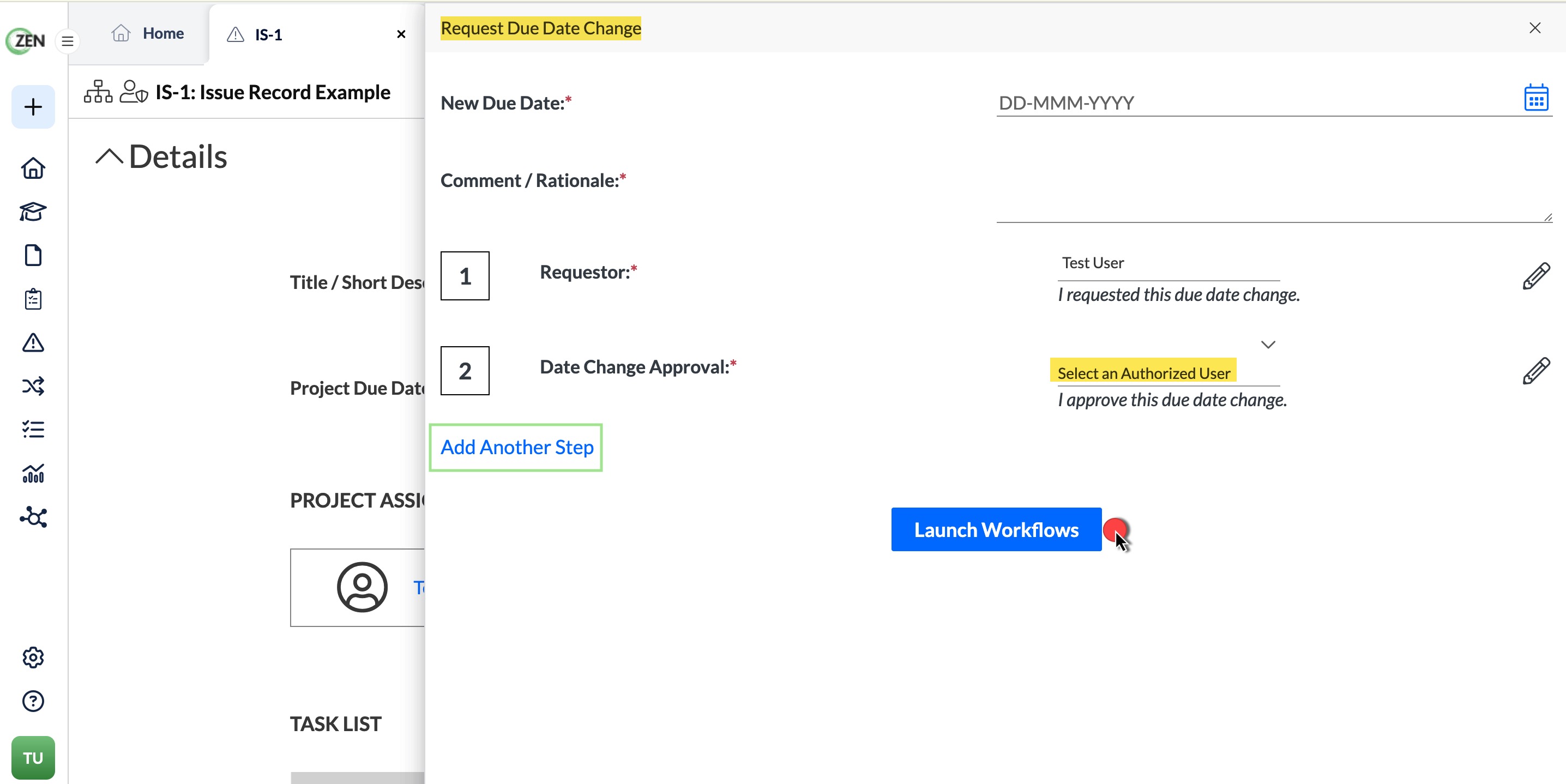This screenshot has width=1566, height=784.
Task: Open the clipboard checklist icon
Action: tap(33, 299)
